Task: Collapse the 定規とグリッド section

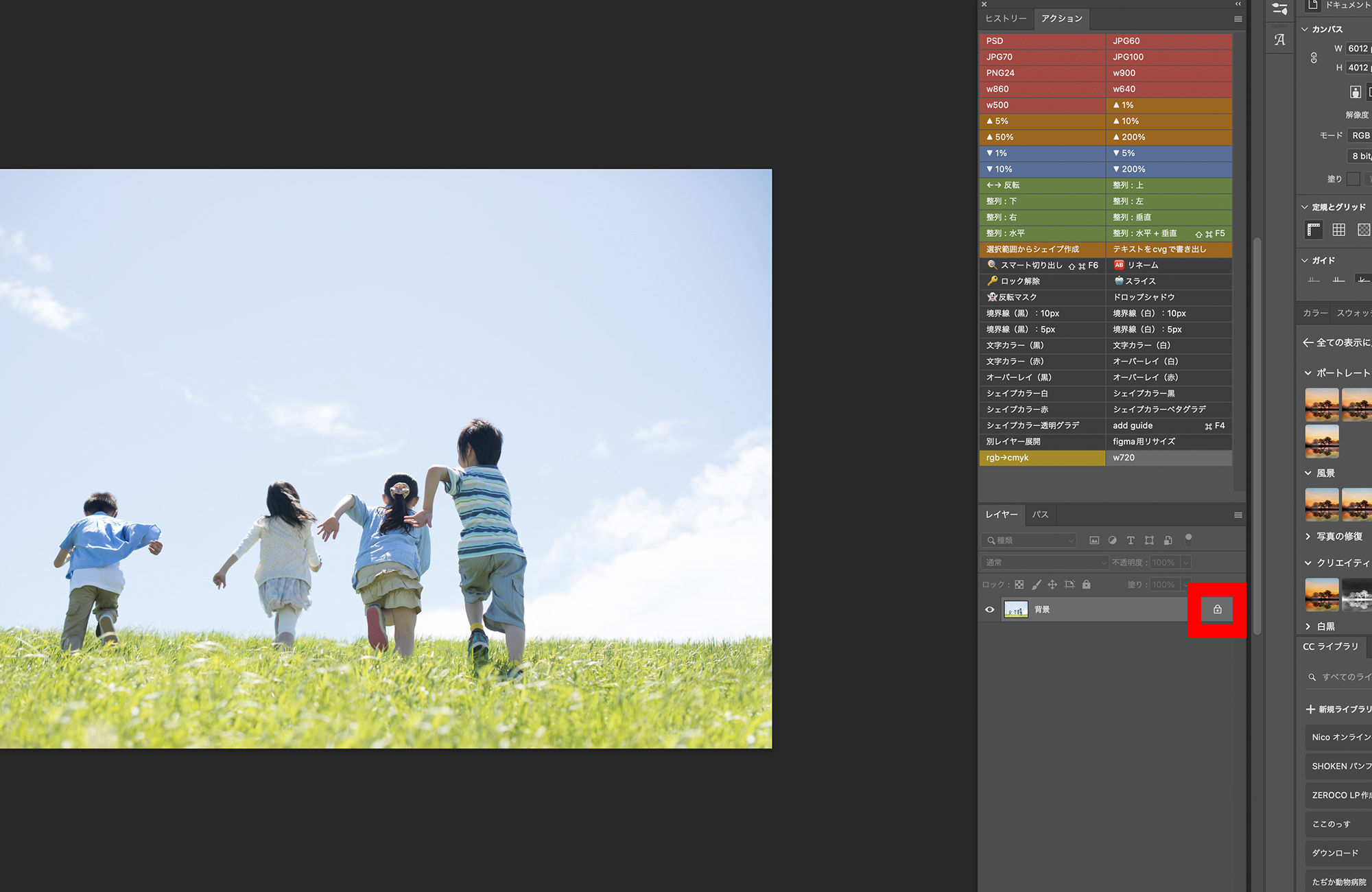Action: pyautogui.click(x=1304, y=207)
